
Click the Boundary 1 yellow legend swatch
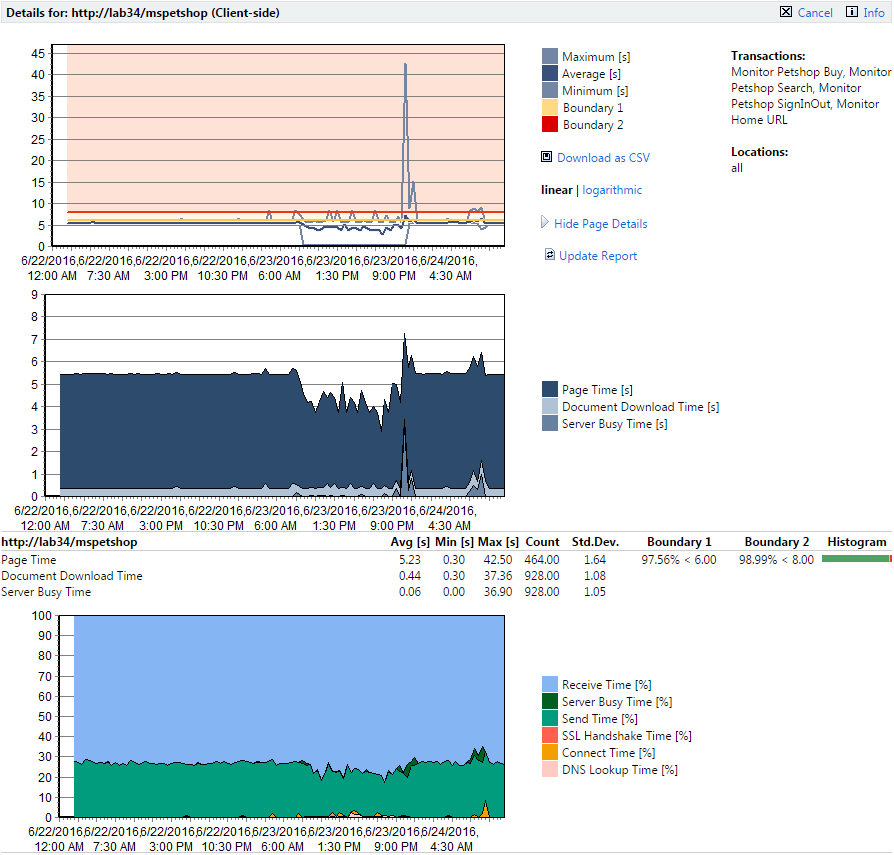(x=550, y=108)
